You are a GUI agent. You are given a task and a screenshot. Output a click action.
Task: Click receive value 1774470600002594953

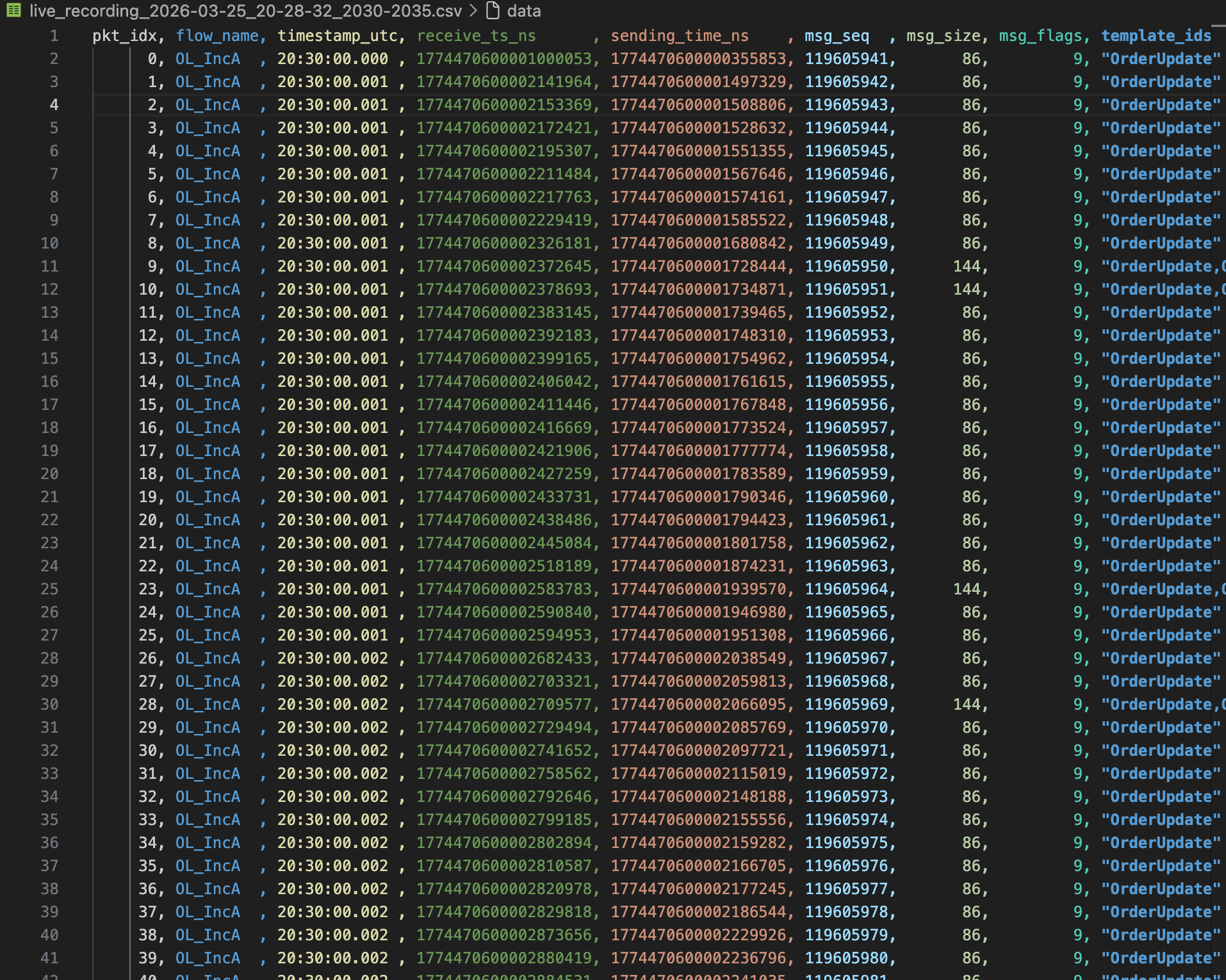click(504, 635)
